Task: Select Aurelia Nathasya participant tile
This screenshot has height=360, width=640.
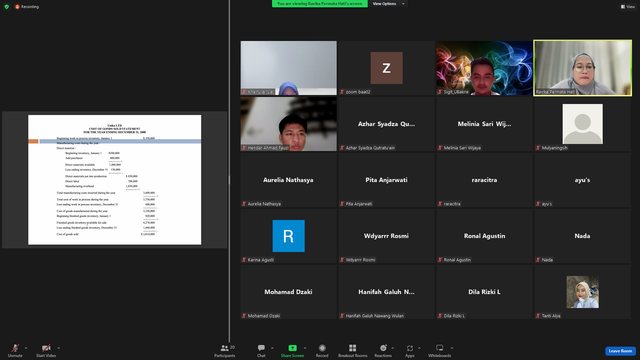Action: point(289,180)
